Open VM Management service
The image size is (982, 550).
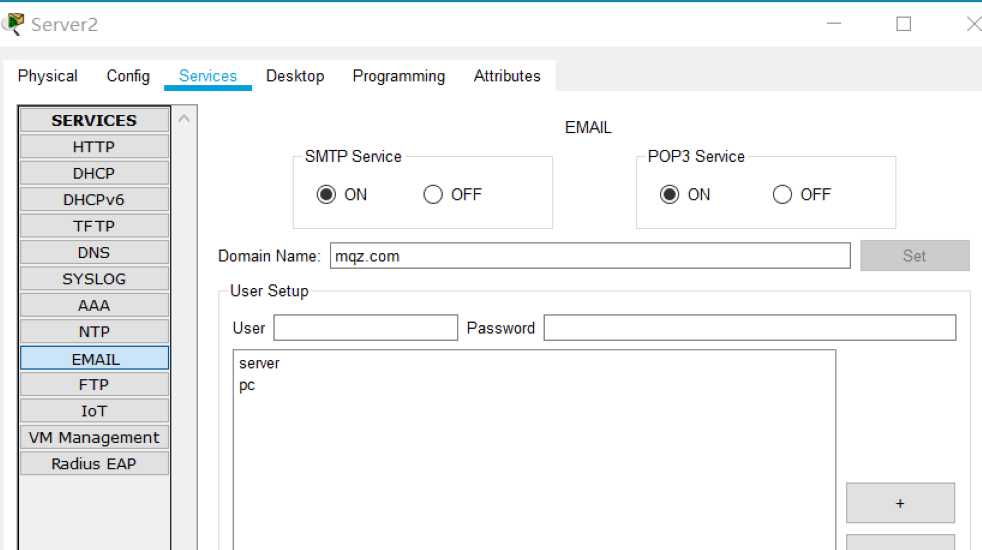click(x=95, y=437)
